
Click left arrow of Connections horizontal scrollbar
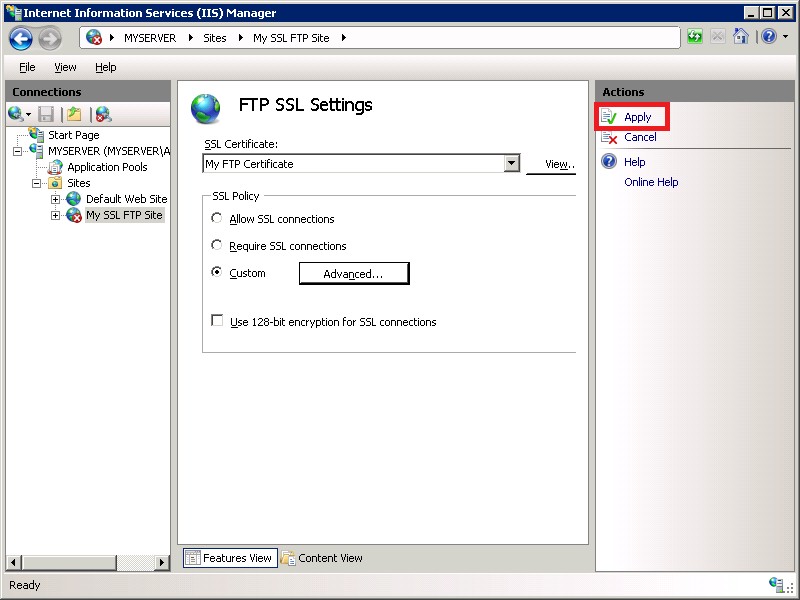click(13, 563)
